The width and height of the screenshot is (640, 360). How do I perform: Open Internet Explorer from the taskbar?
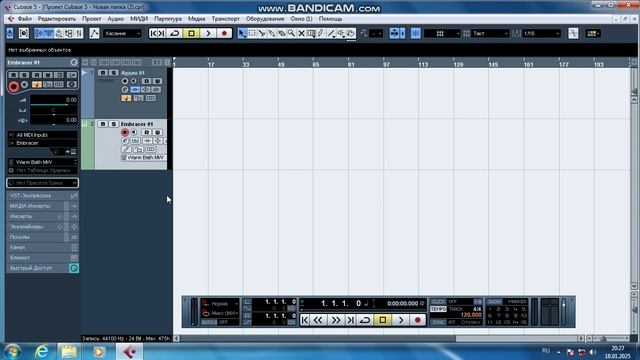coord(41,351)
